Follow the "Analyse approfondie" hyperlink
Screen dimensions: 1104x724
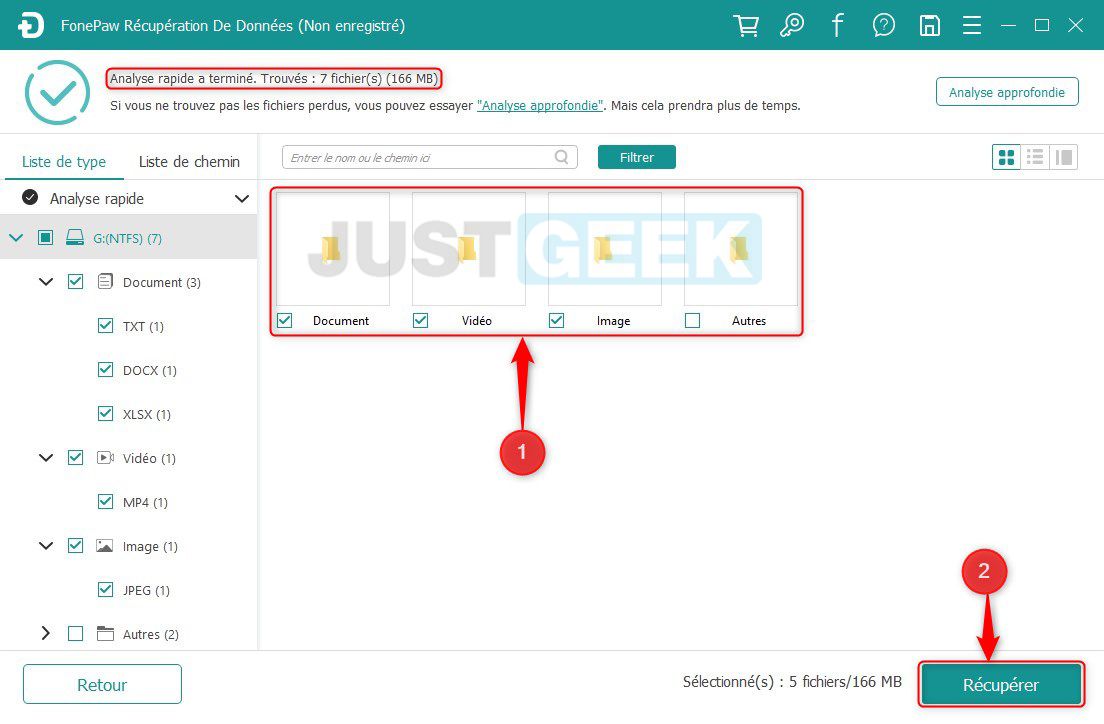540,106
